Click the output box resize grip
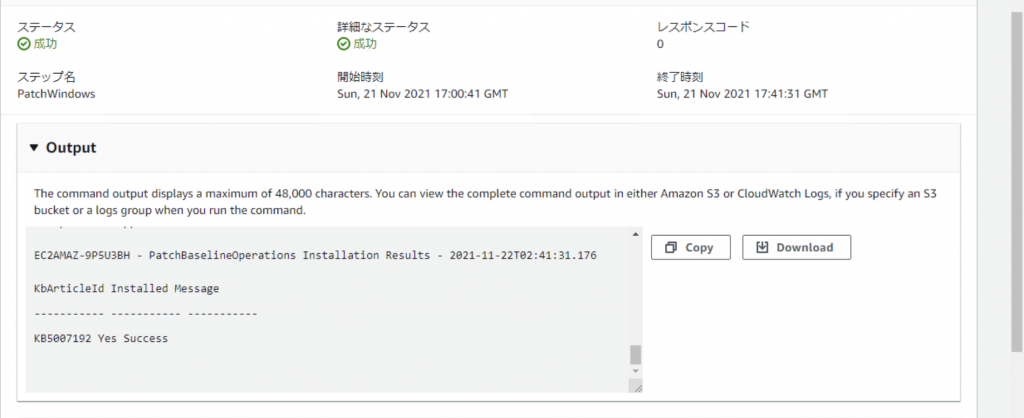1024x418 pixels. point(635,386)
